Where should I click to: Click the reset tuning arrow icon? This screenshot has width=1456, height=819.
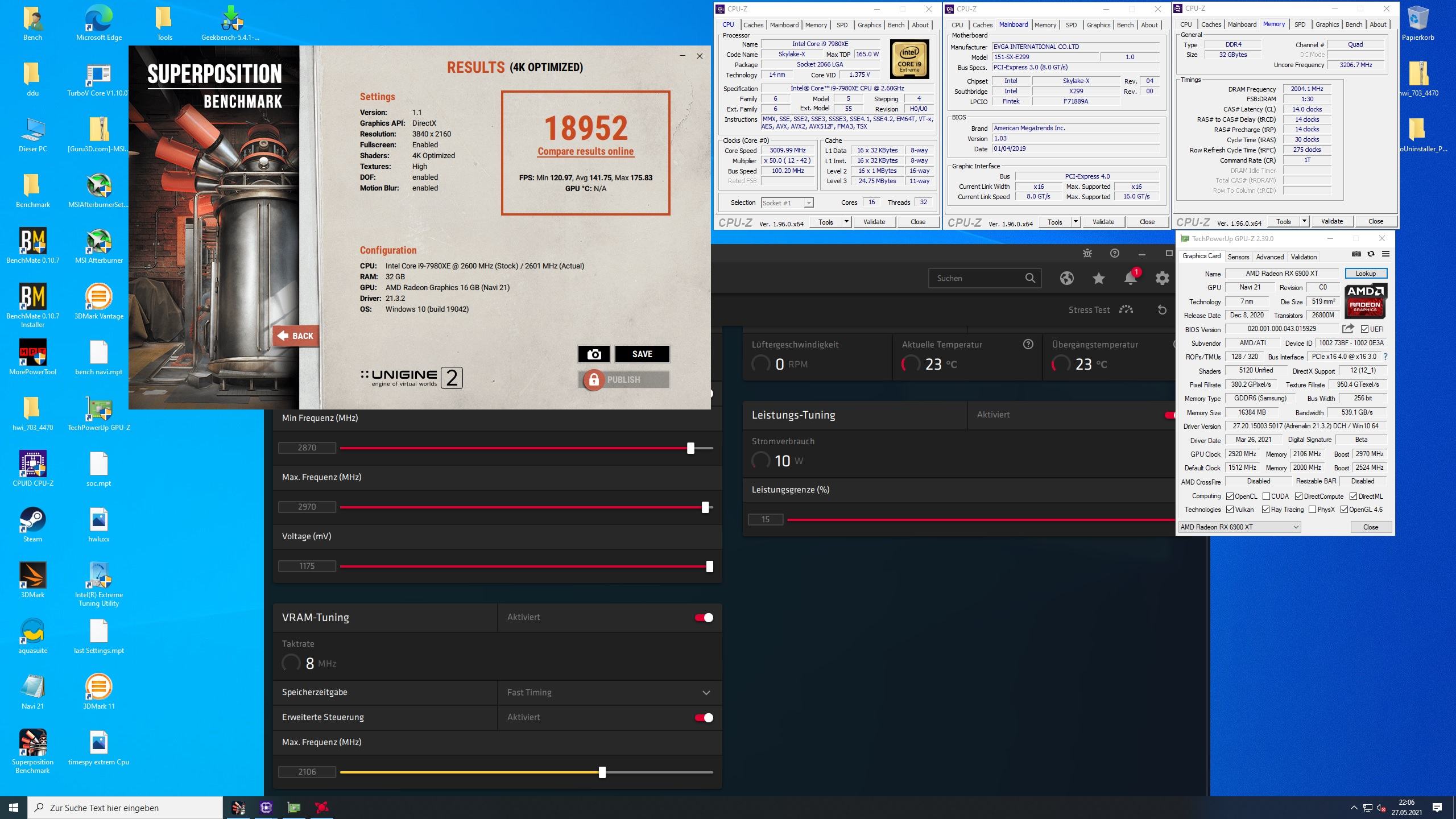1162,310
